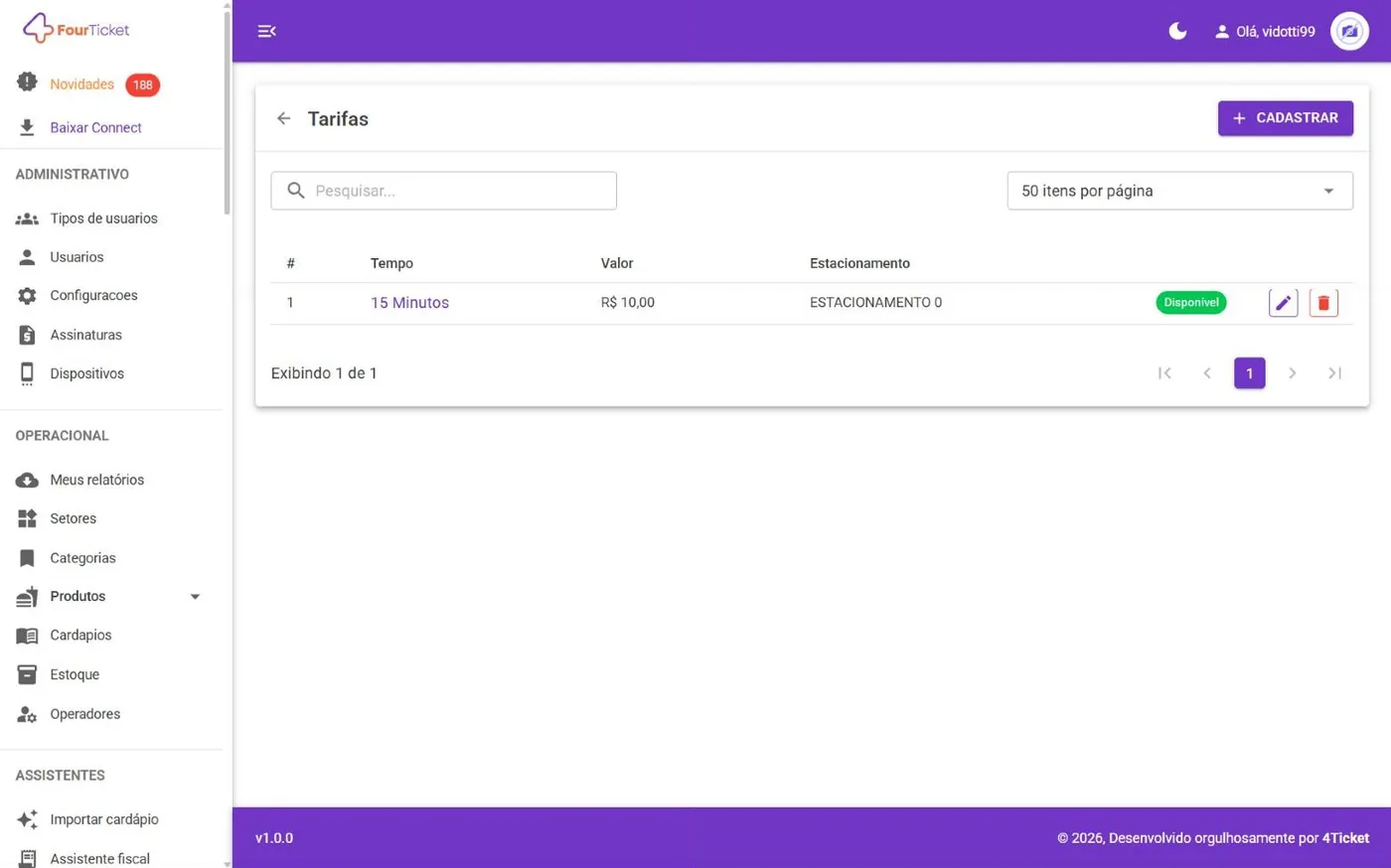This screenshot has height=868, width=1391.
Task: Toggle dark mode via the moon icon
Action: 1177,31
